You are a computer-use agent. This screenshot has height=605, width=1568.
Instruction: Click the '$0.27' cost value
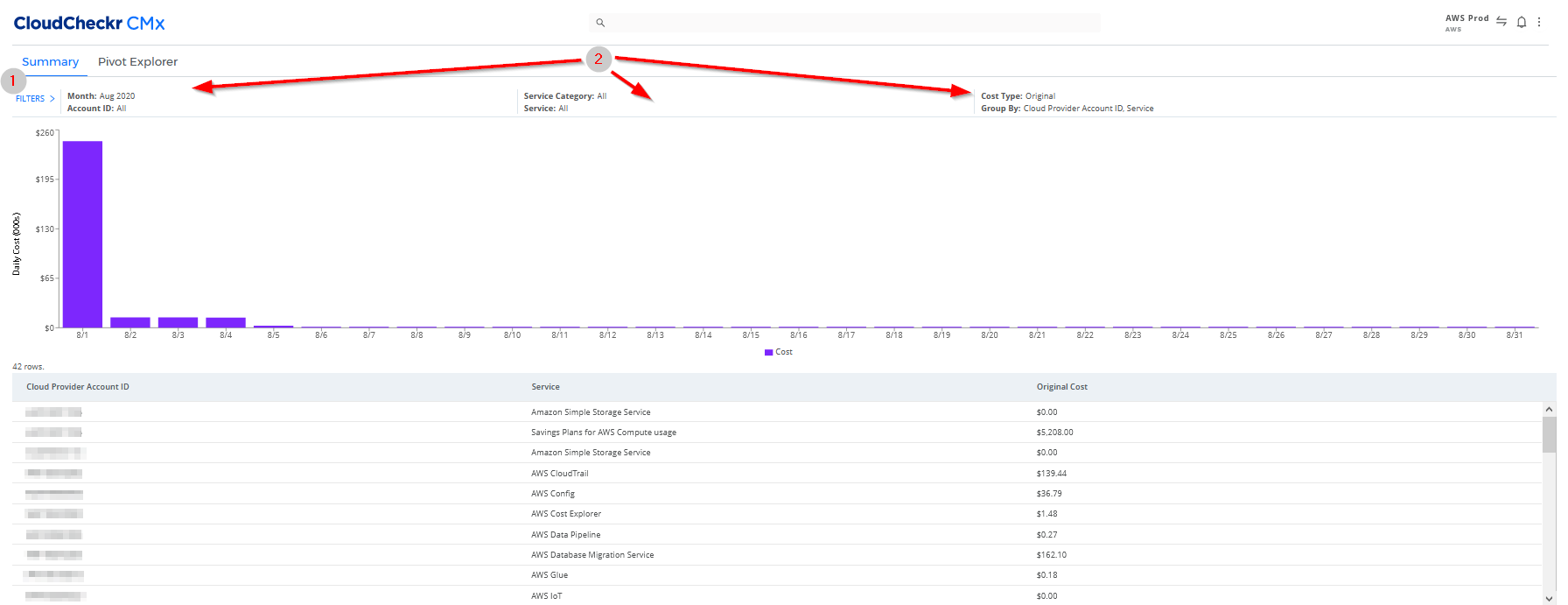pos(1047,535)
